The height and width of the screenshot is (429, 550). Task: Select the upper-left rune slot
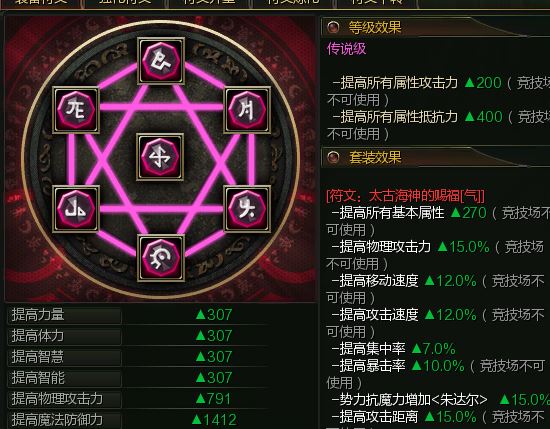[x=76, y=110]
